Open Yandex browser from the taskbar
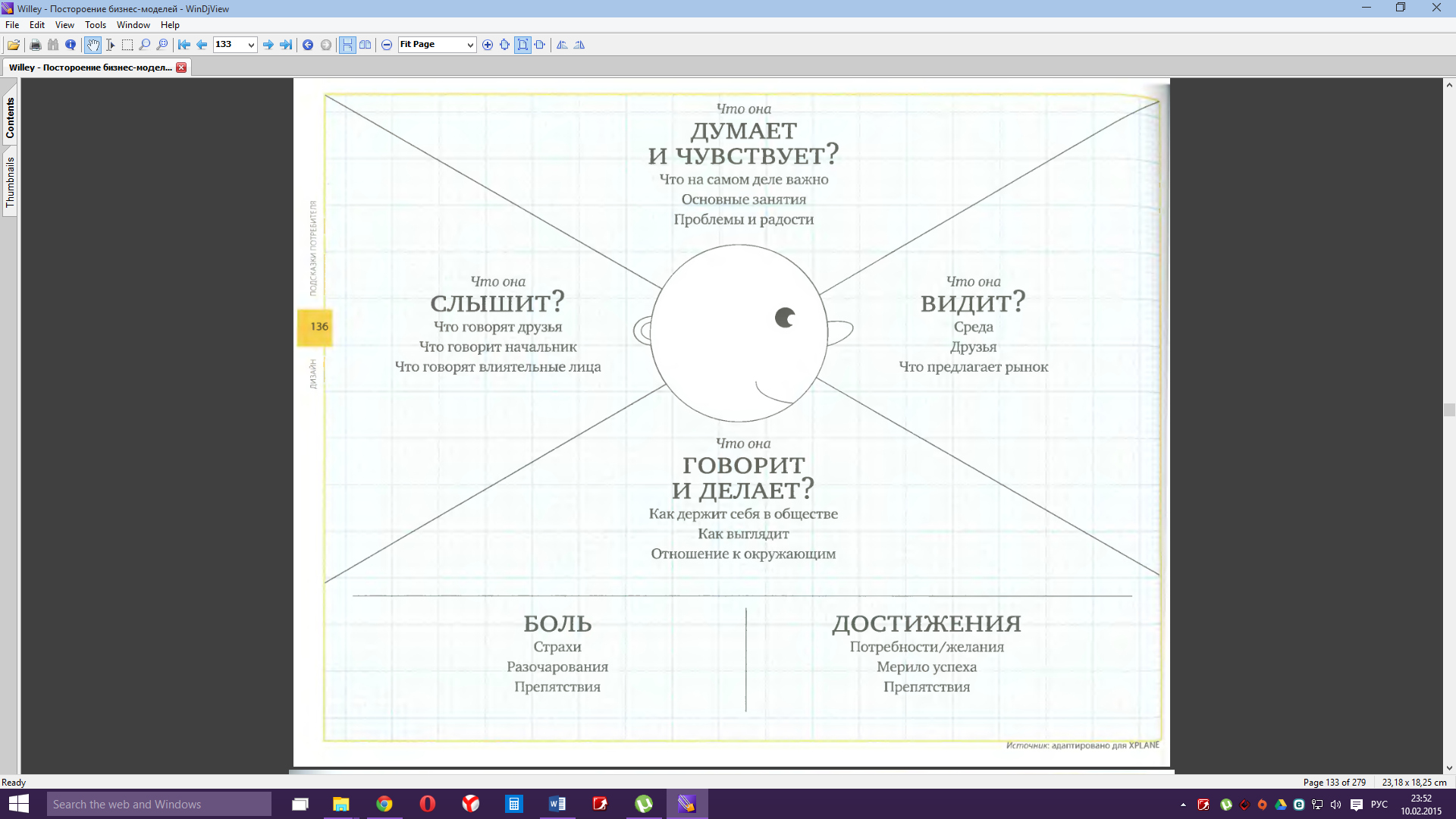 471,804
